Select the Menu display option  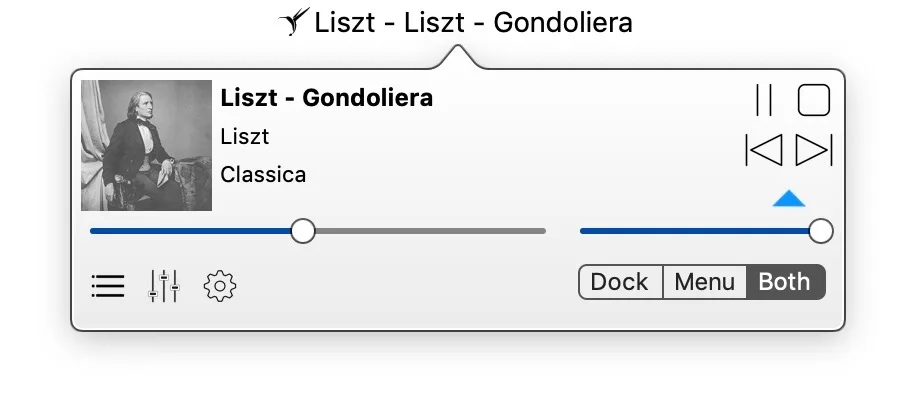coord(704,282)
